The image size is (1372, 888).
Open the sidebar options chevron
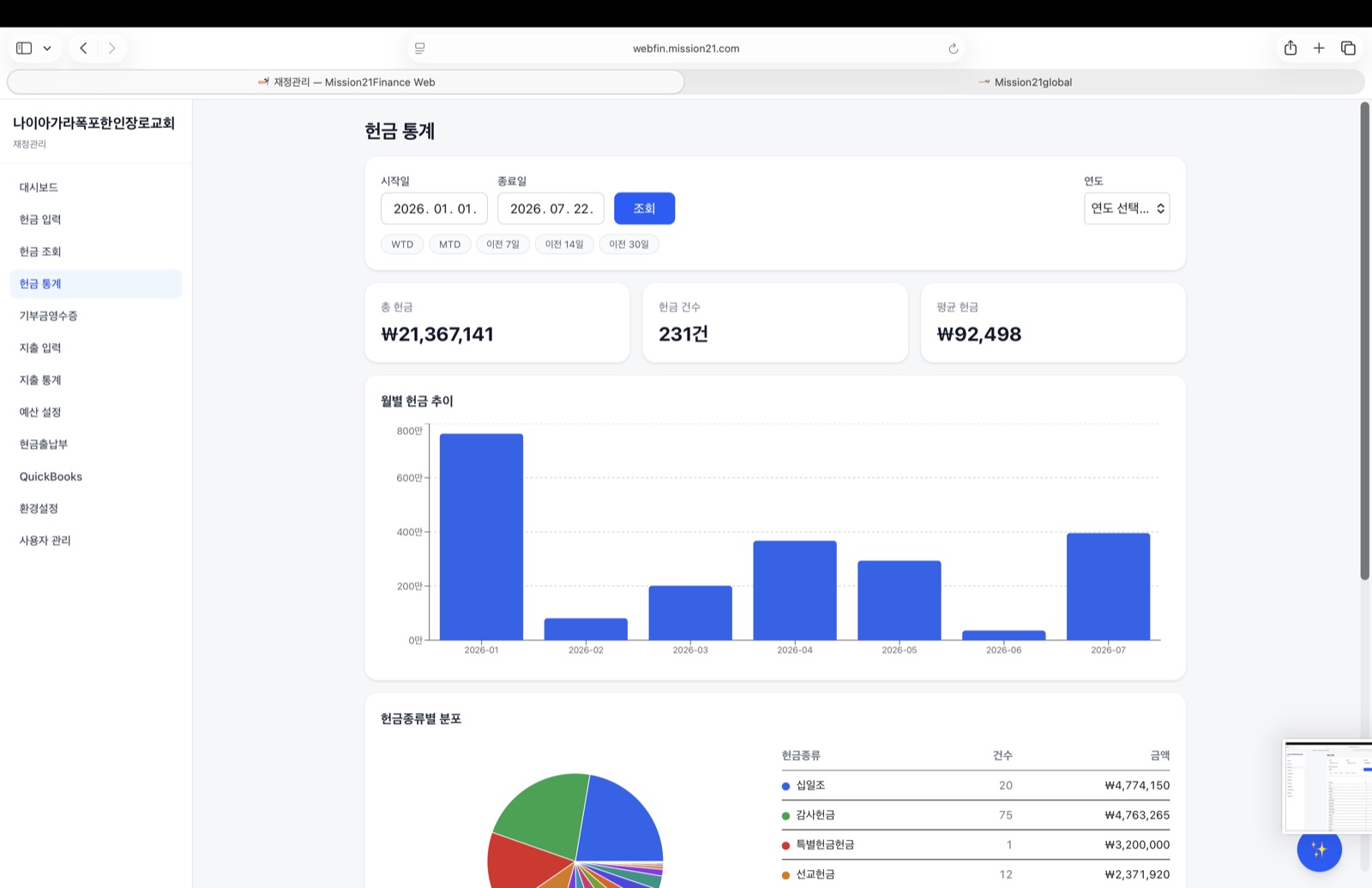[x=47, y=48]
